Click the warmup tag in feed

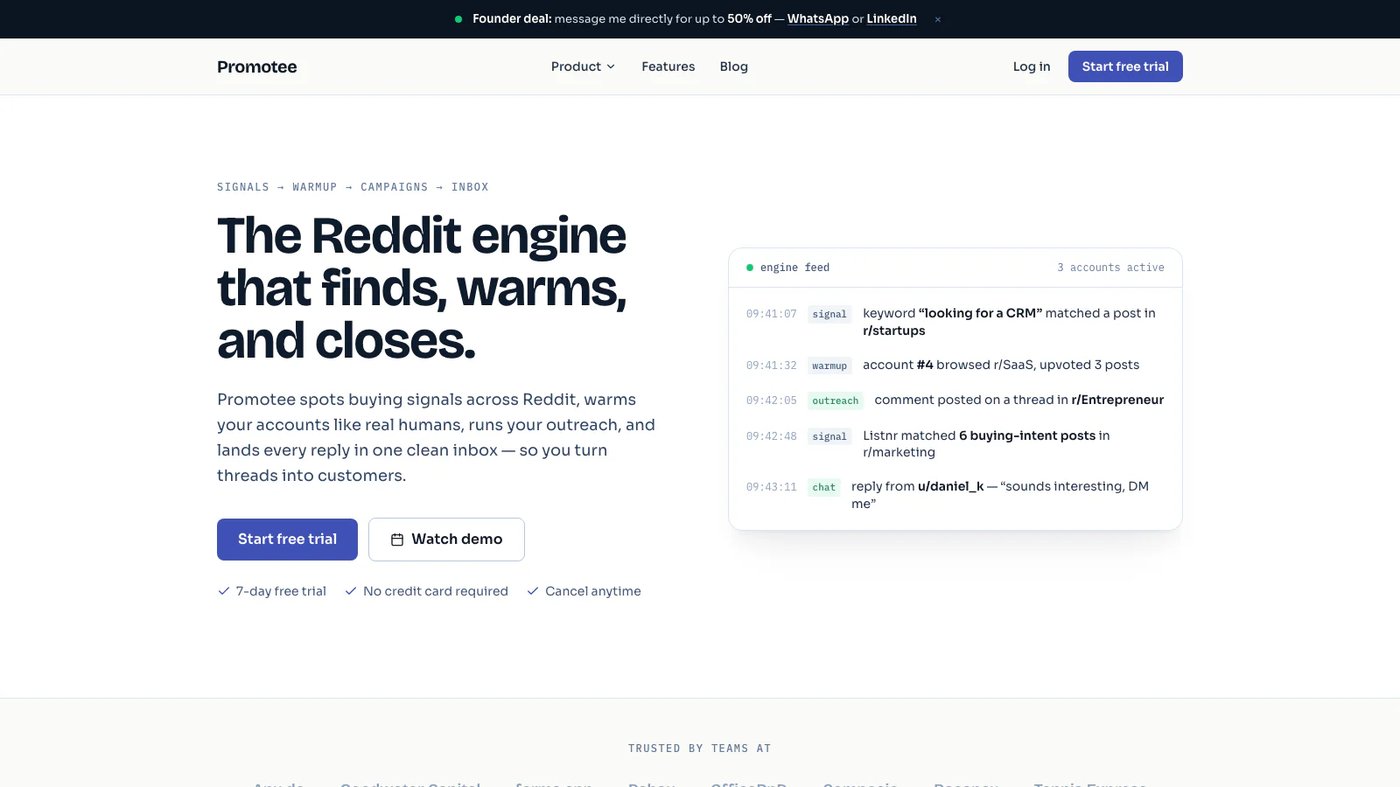point(829,366)
